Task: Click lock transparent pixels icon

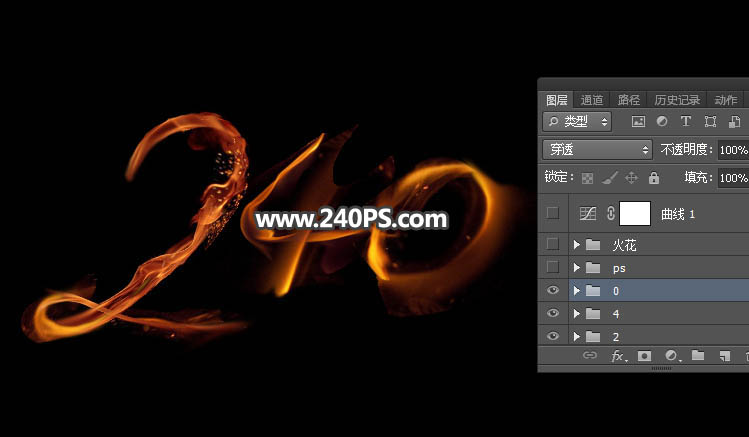Action: pos(588,178)
